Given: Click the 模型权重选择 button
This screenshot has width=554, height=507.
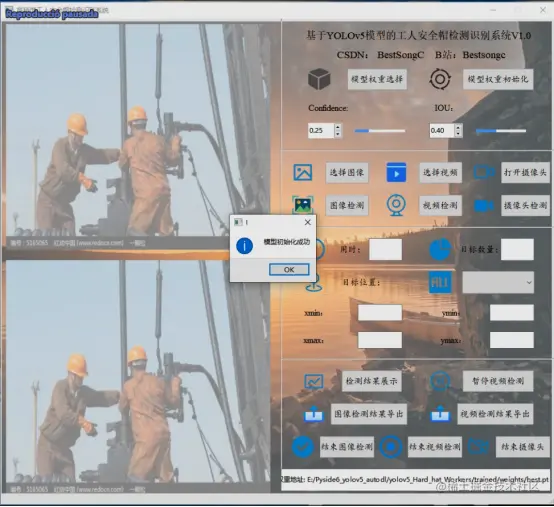Looking at the screenshot, I should click(x=377, y=79).
